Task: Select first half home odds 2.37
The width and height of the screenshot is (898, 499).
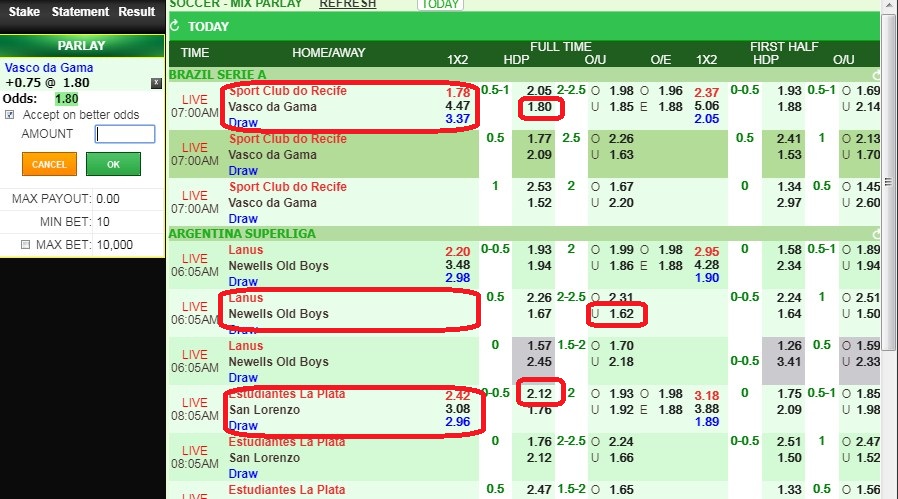Action: point(706,93)
